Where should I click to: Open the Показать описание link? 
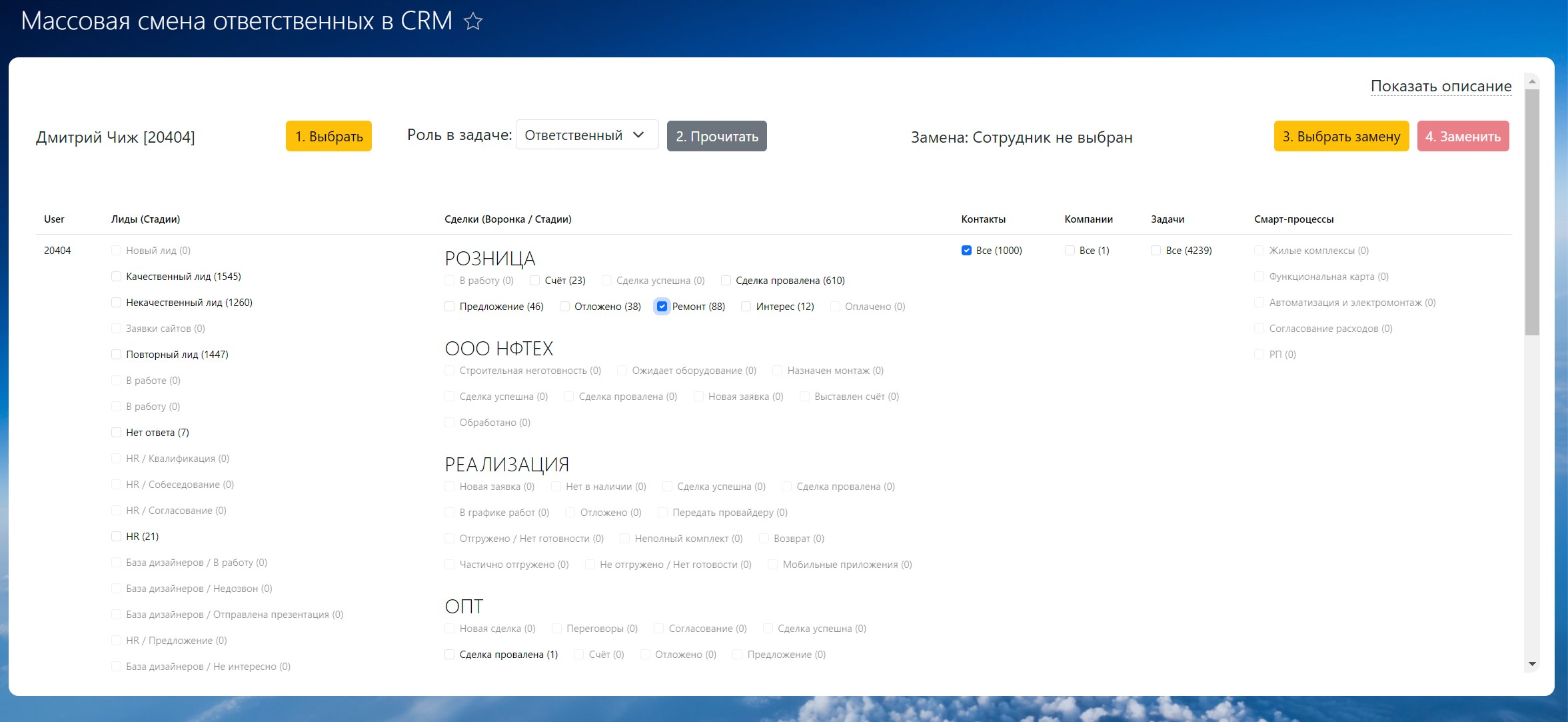[1441, 86]
